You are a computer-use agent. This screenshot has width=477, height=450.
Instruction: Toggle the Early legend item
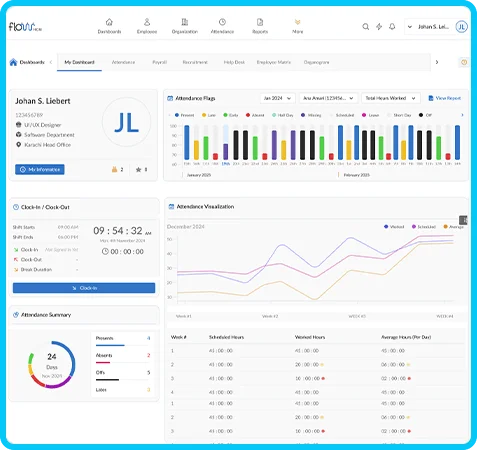[231, 115]
